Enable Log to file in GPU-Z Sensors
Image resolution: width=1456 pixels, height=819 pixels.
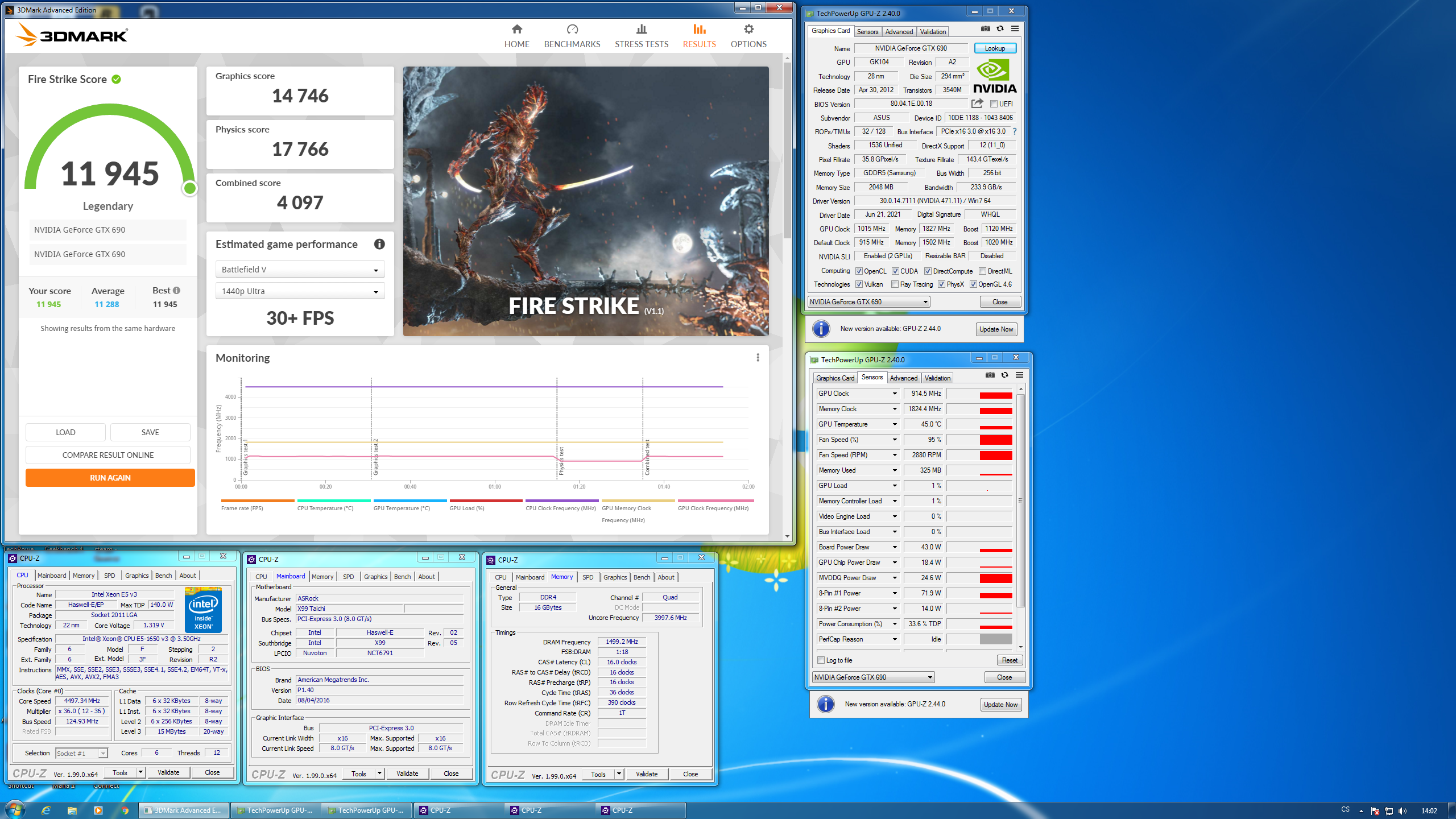[x=821, y=660]
